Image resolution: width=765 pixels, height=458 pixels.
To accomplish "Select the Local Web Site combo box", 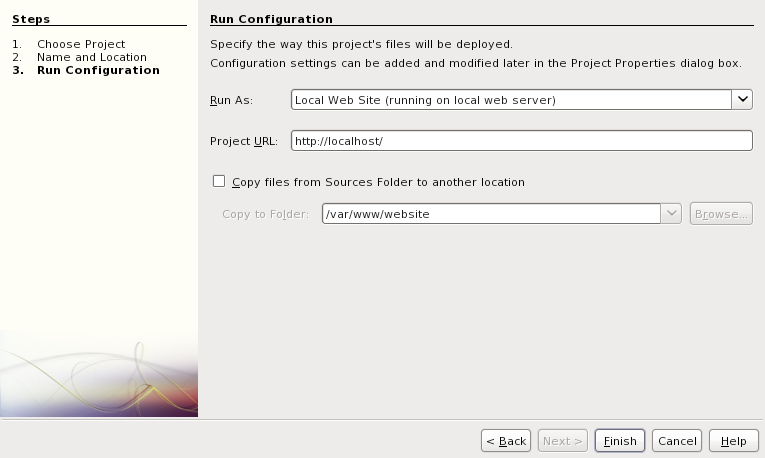I will pos(511,100).
